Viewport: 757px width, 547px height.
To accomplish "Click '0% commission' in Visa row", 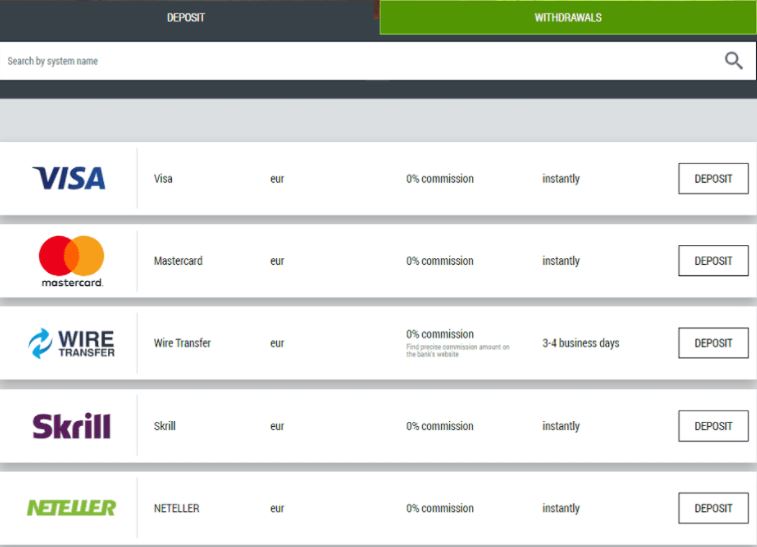I will click(440, 179).
